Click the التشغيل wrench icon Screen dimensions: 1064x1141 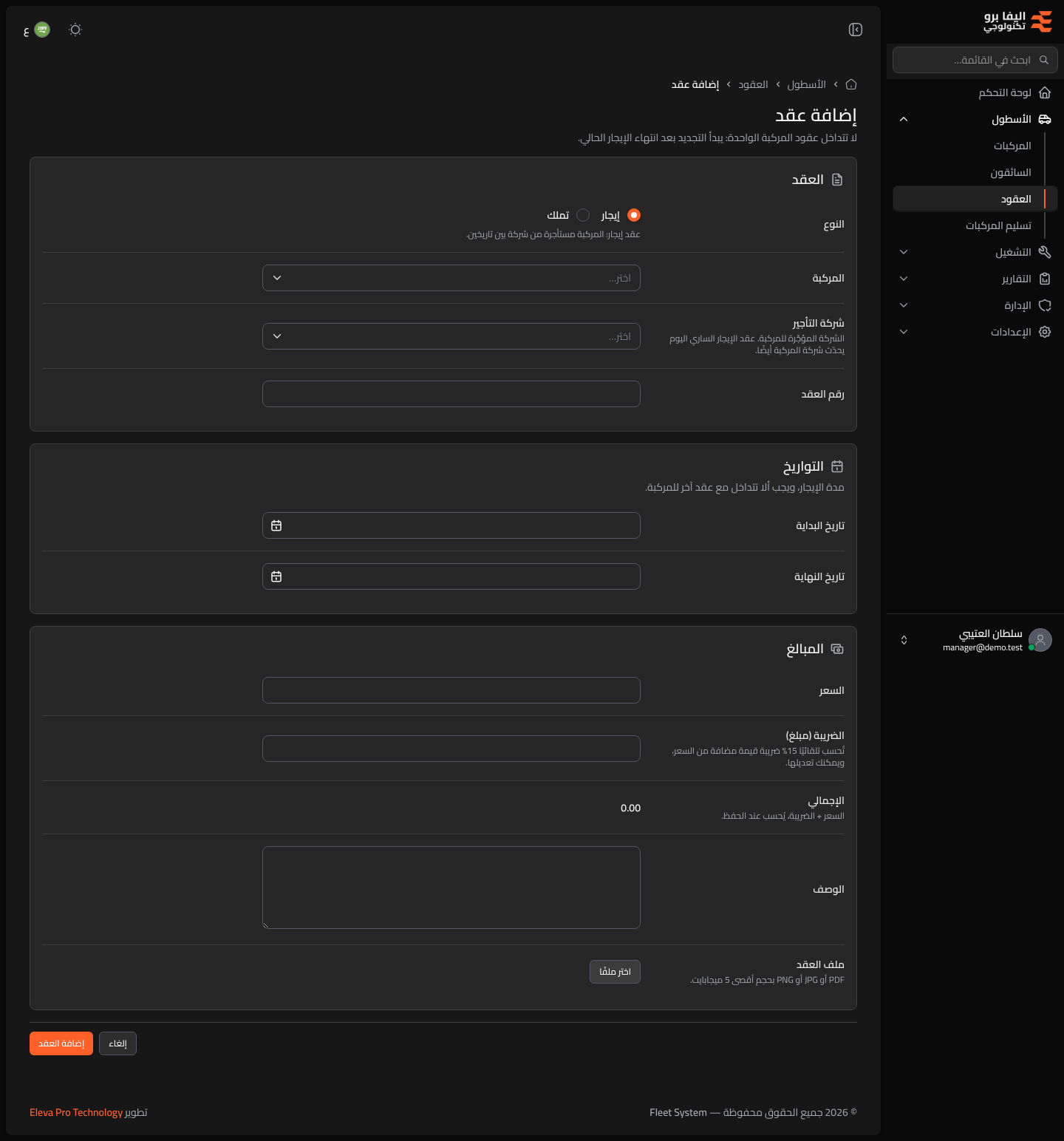coord(1045,252)
